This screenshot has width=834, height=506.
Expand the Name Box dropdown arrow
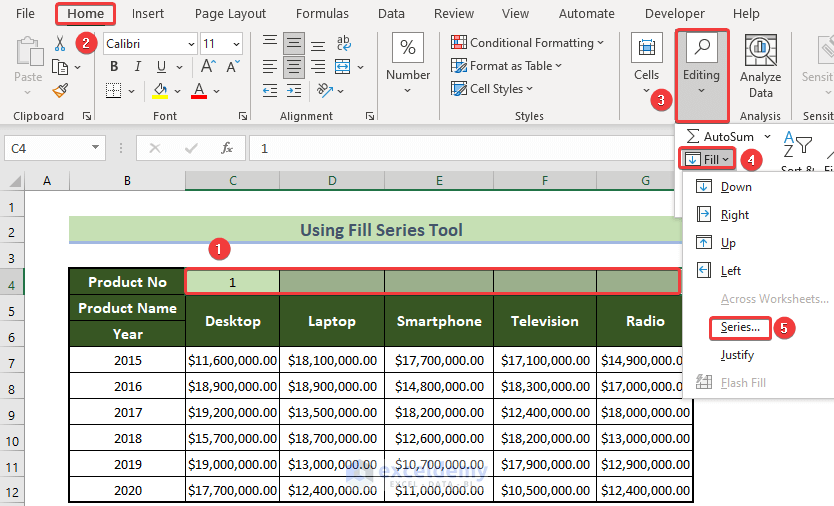96,148
